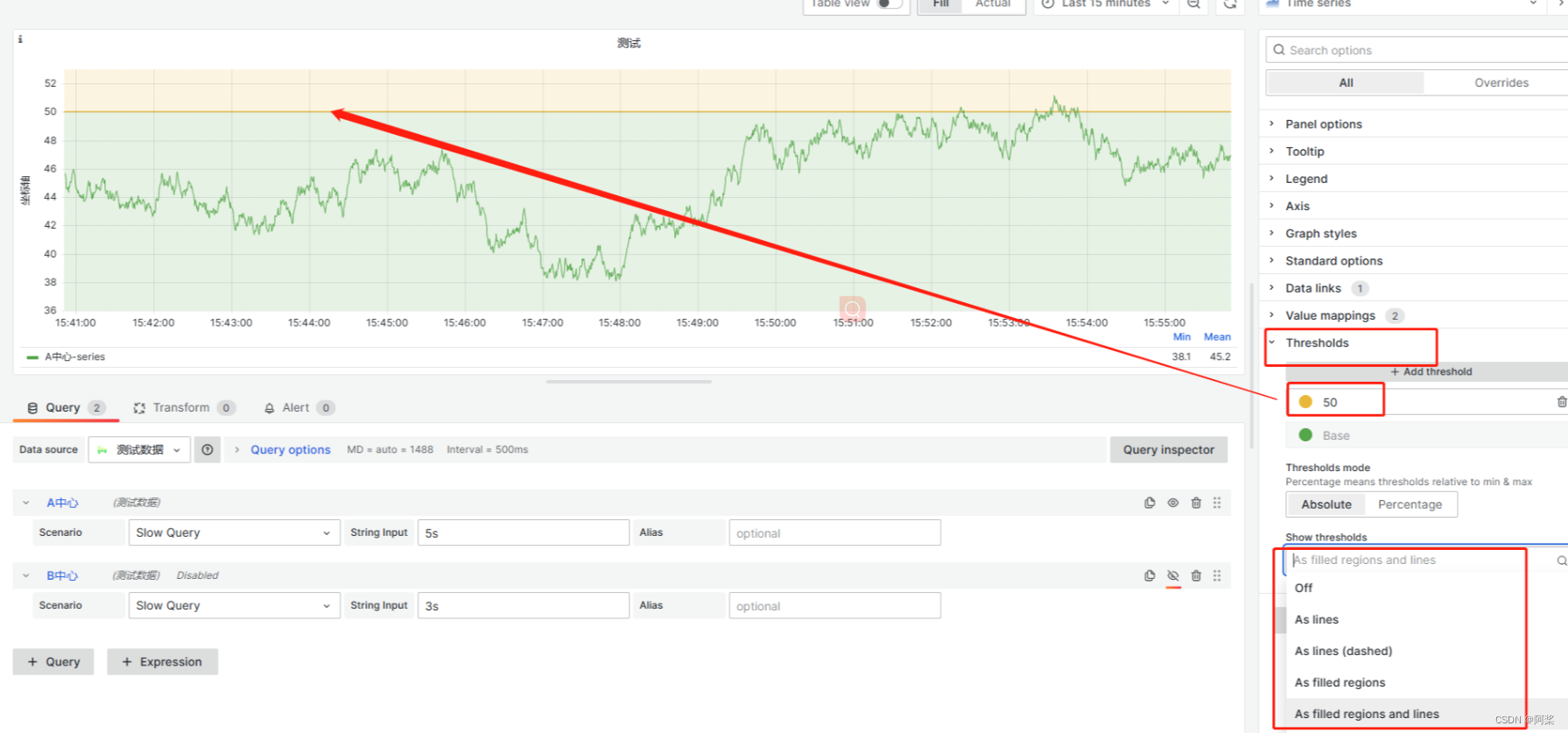
Task: Open the Query inspector
Action: pyautogui.click(x=1169, y=449)
